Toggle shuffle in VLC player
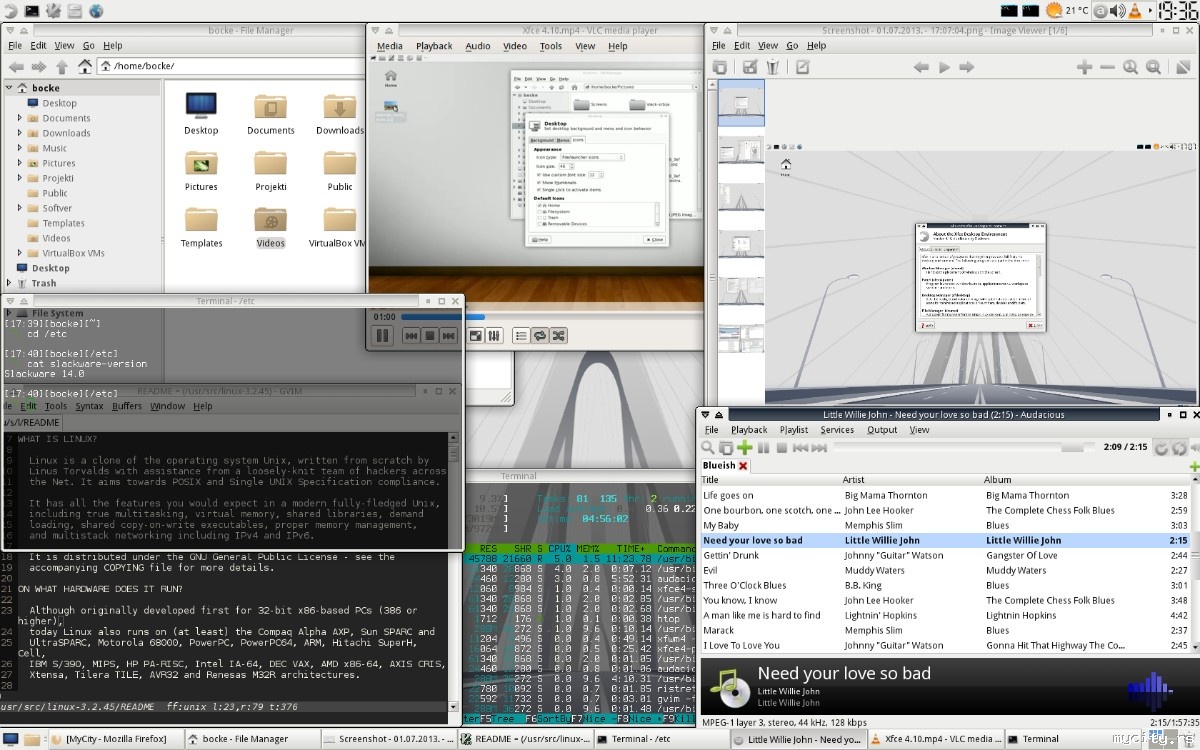Image resolution: width=1200 pixels, height=750 pixels. click(559, 336)
